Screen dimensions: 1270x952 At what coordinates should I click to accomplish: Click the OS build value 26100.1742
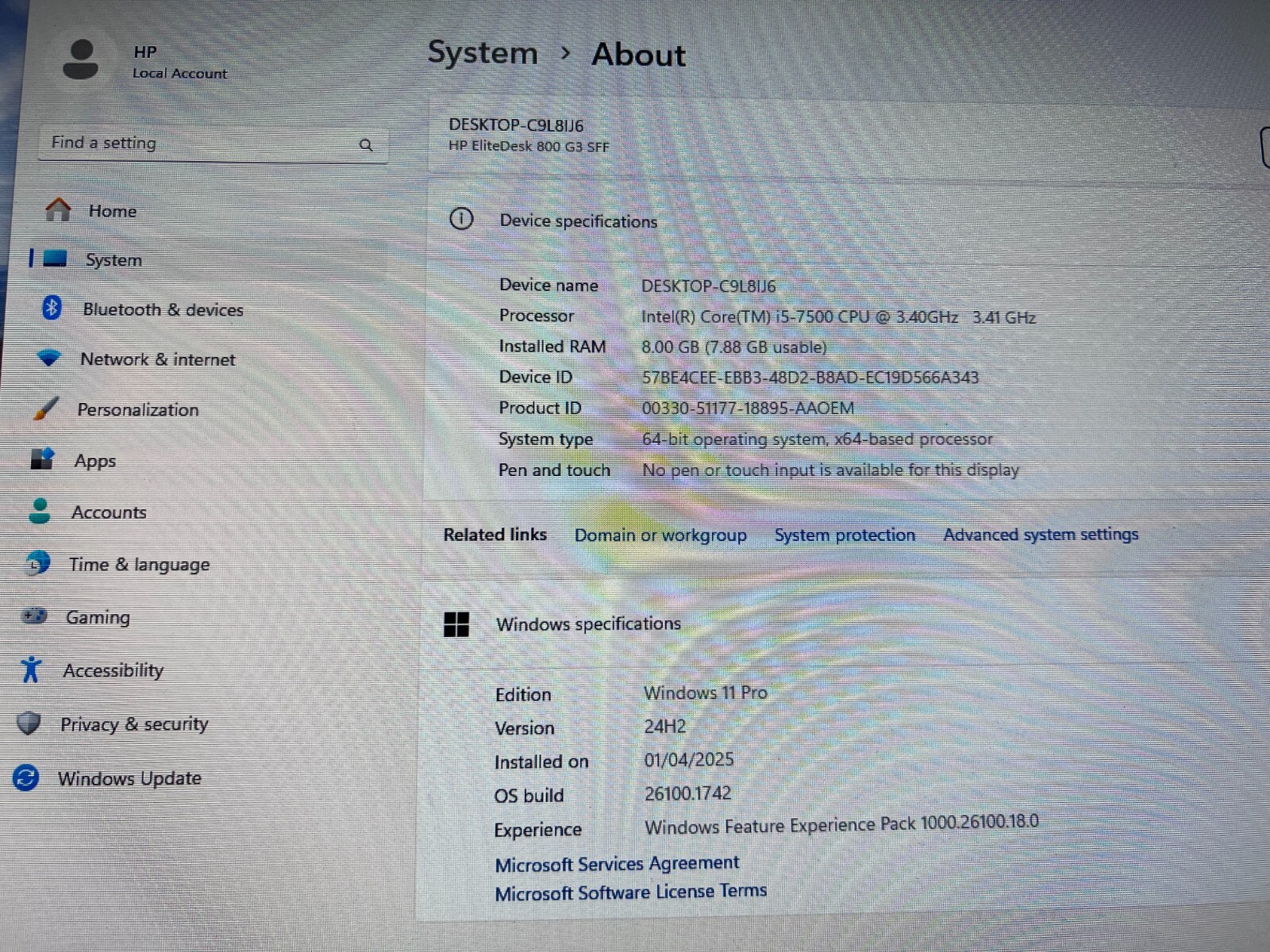(688, 793)
